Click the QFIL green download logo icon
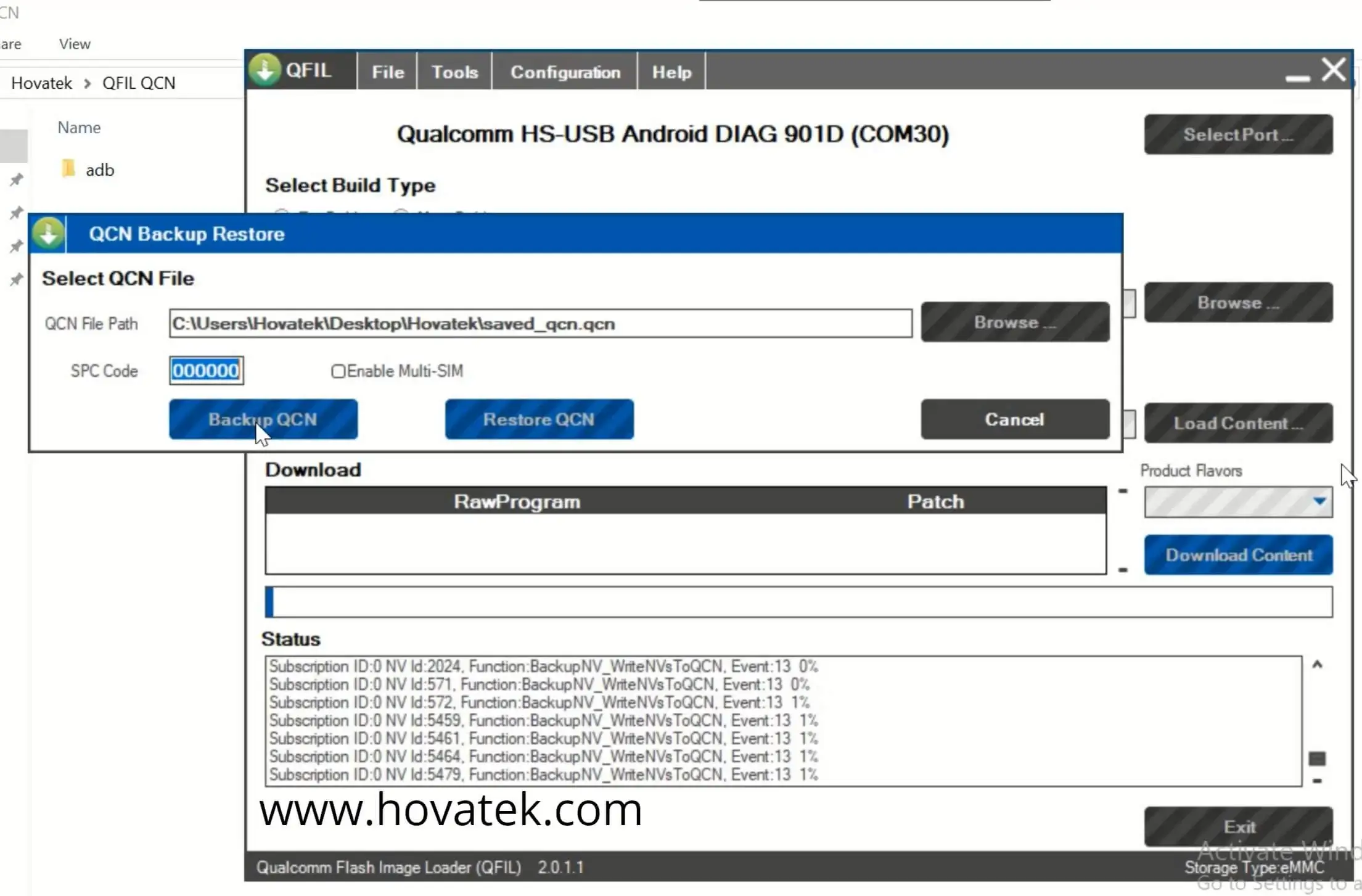The width and height of the screenshot is (1362, 896). tap(265, 70)
